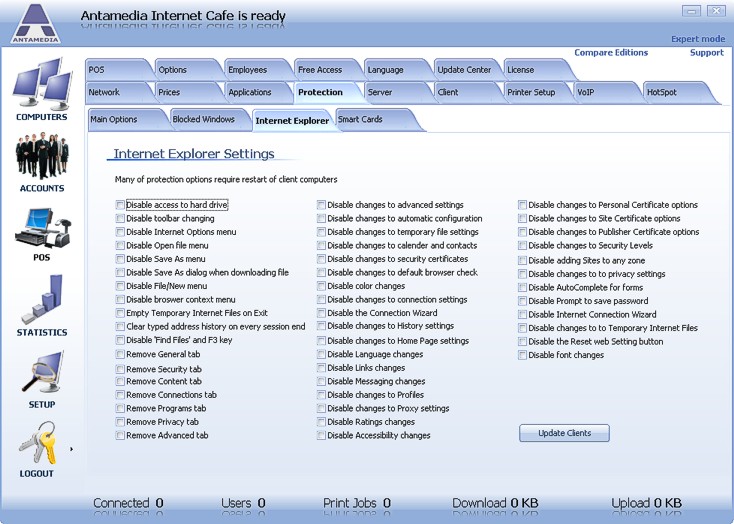This screenshot has height=524, width=734.
Task: Select the Internet Explorer sub-tab
Action: (x=293, y=121)
